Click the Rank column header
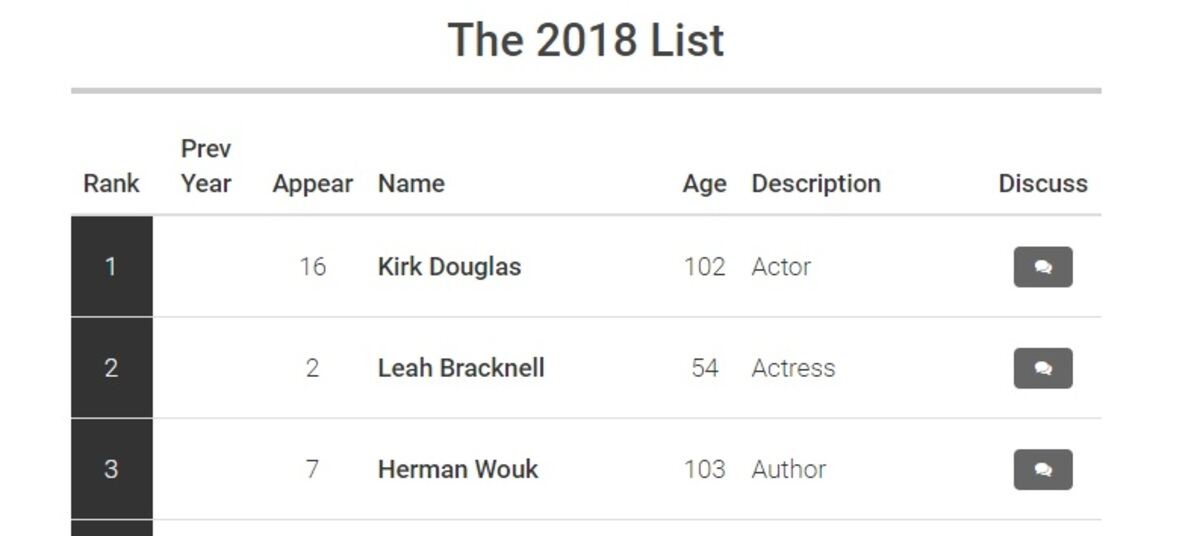Viewport: 1200px width, 536px height. tap(111, 184)
